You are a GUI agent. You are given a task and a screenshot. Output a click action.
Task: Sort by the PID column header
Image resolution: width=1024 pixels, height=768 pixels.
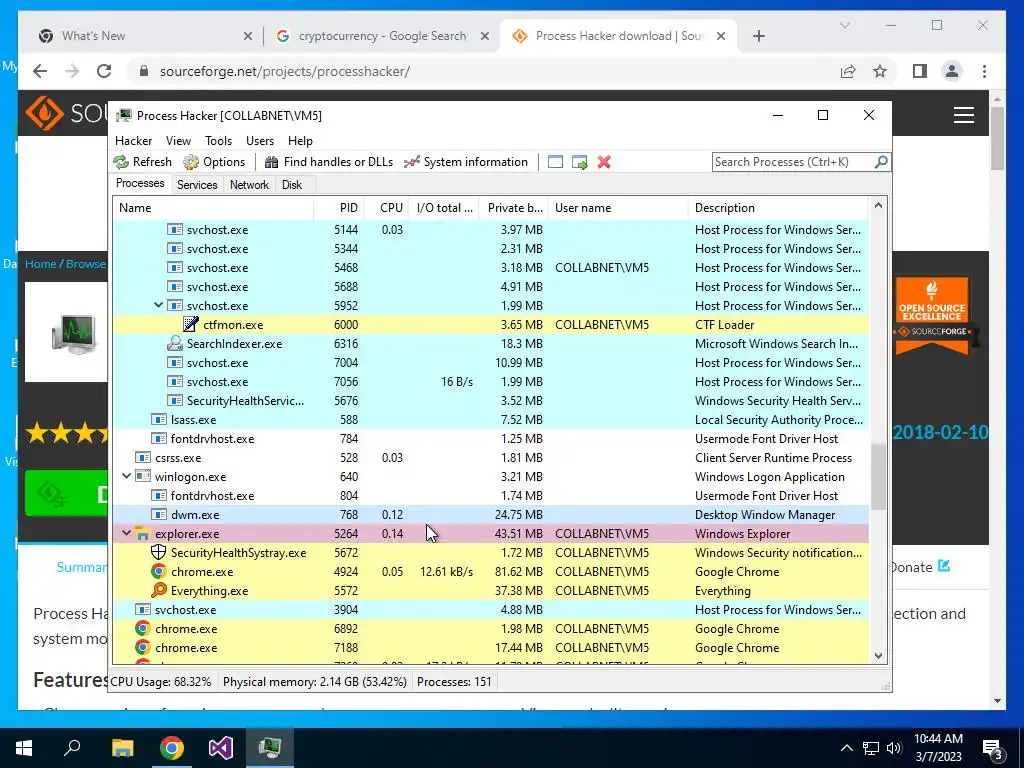[339, 208]
